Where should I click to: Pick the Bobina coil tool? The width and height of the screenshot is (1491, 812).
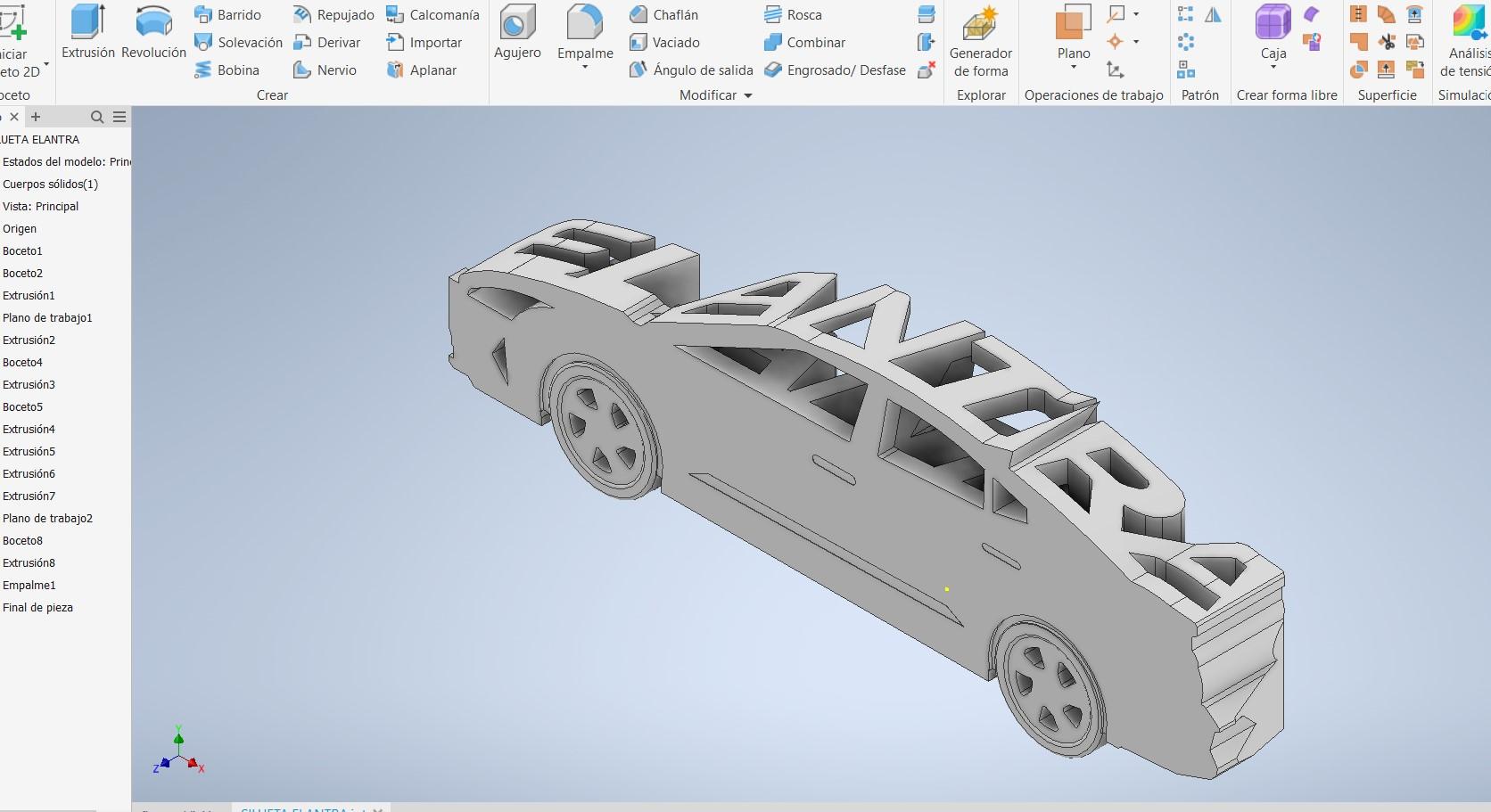227,70
